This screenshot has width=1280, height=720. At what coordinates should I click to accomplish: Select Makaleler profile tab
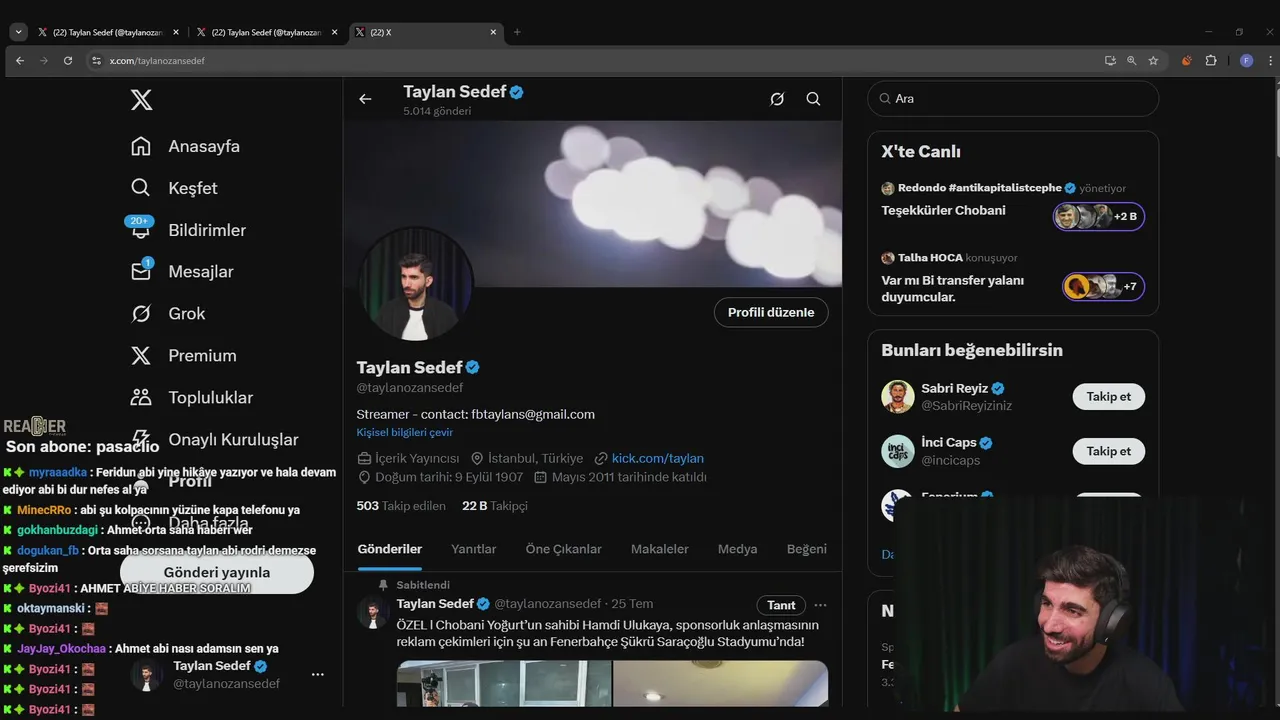(660, 549)
